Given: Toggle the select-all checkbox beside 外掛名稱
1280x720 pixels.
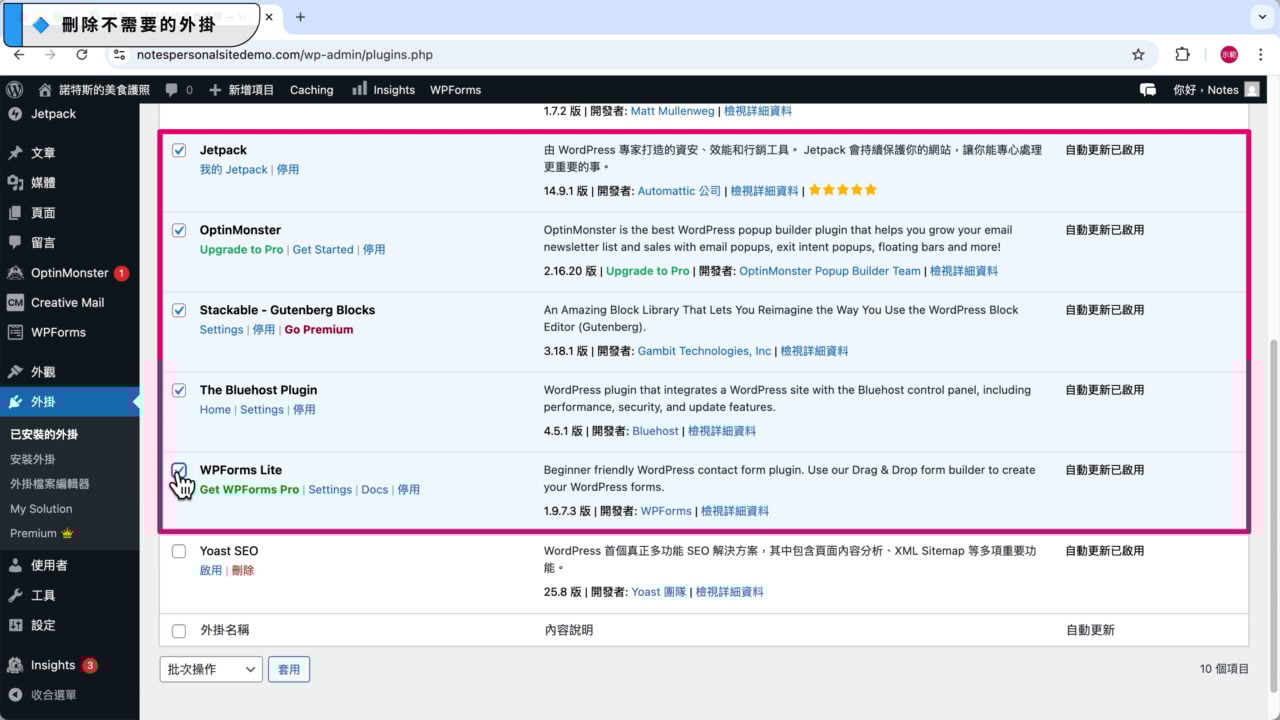Looking at the screenshot, I should [x=179, y=631].
